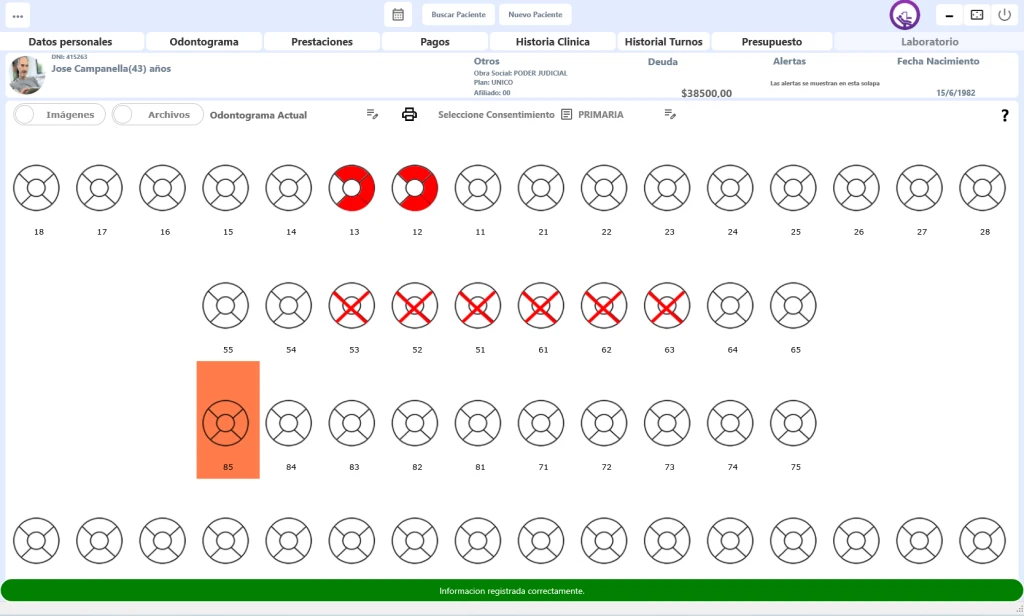1024x616 pixels.
Task: Open the help question mark icon
Action: [1004, 116]
